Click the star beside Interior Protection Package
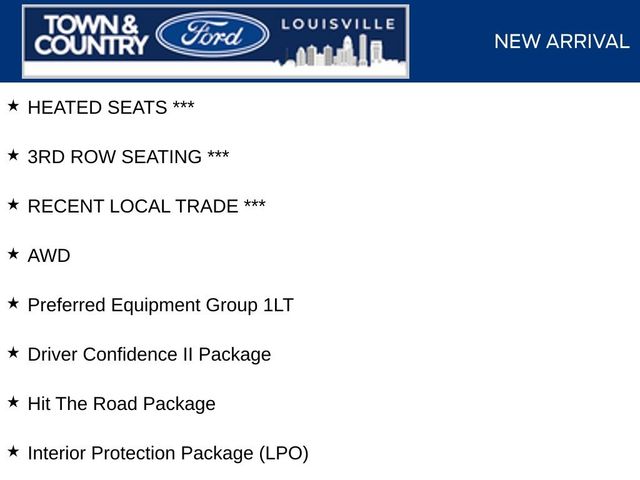Viewport: 640px width, 480px height. 13,452
